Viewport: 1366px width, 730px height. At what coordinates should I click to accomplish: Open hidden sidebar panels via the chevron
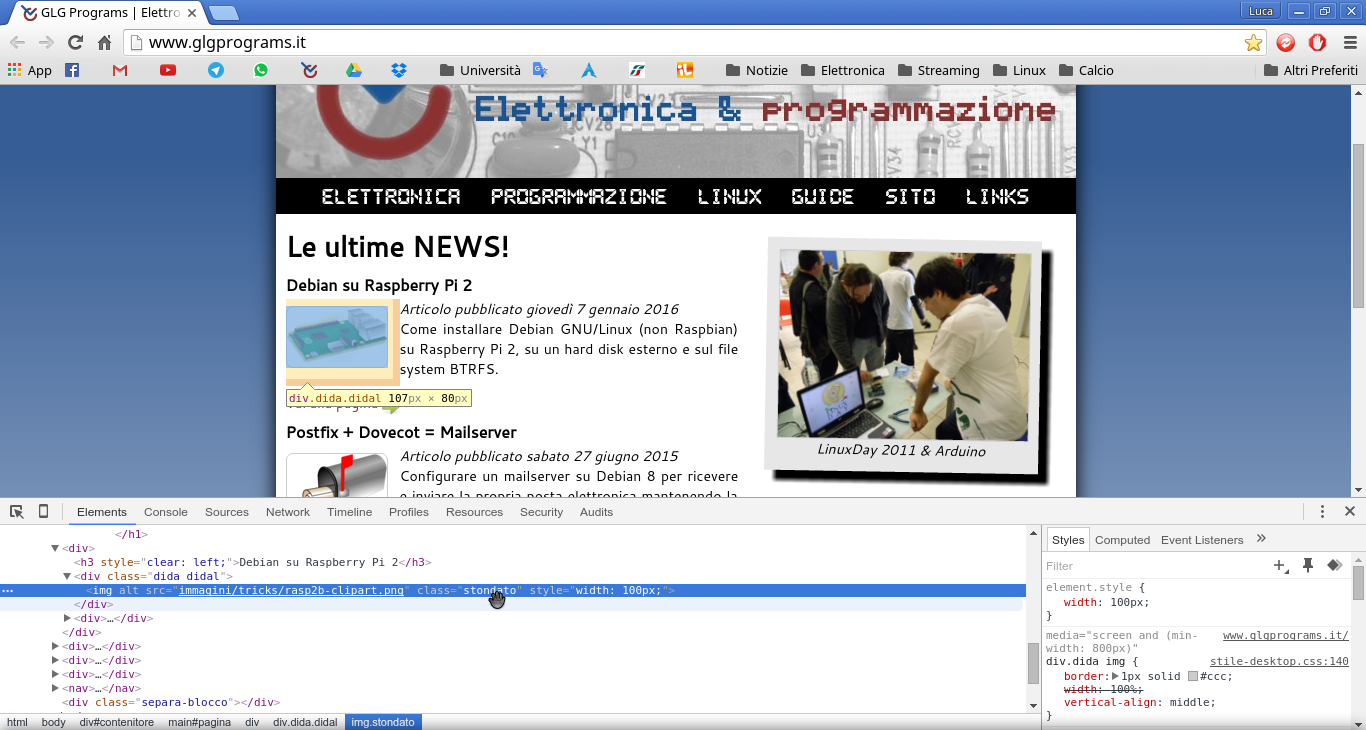click(x=1261, y=538)
